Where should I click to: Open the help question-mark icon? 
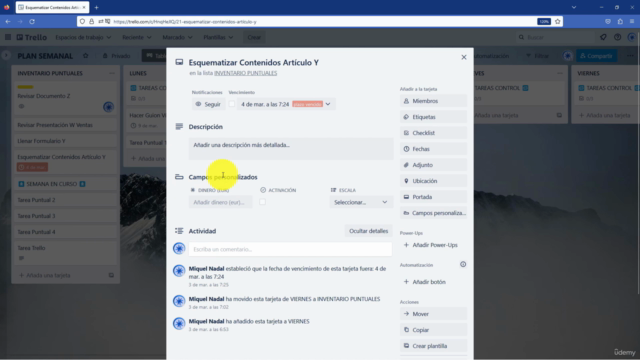pos(618,37)
